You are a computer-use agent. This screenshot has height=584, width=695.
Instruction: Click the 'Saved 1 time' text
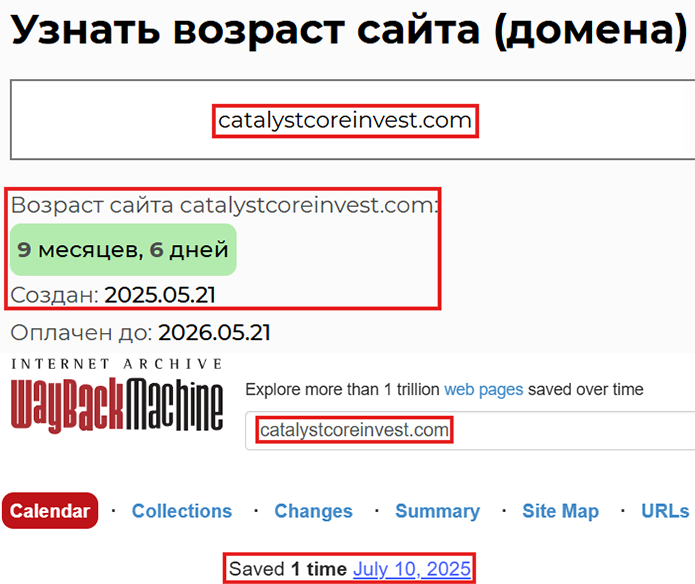[288, 569]
